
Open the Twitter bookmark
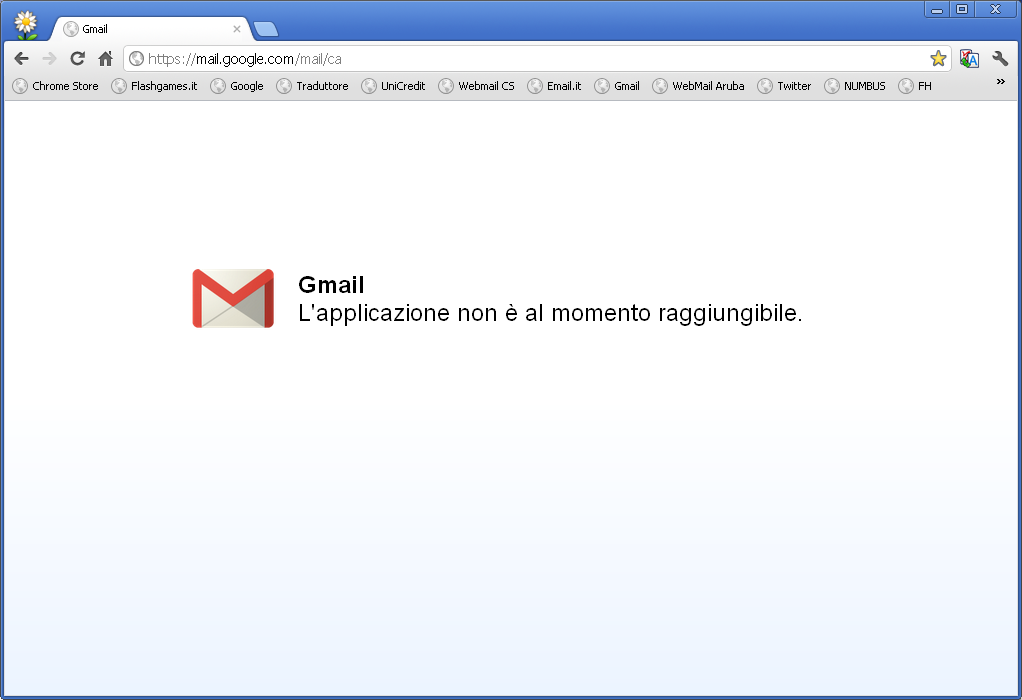pyautogui.click(x=785, y=86)
